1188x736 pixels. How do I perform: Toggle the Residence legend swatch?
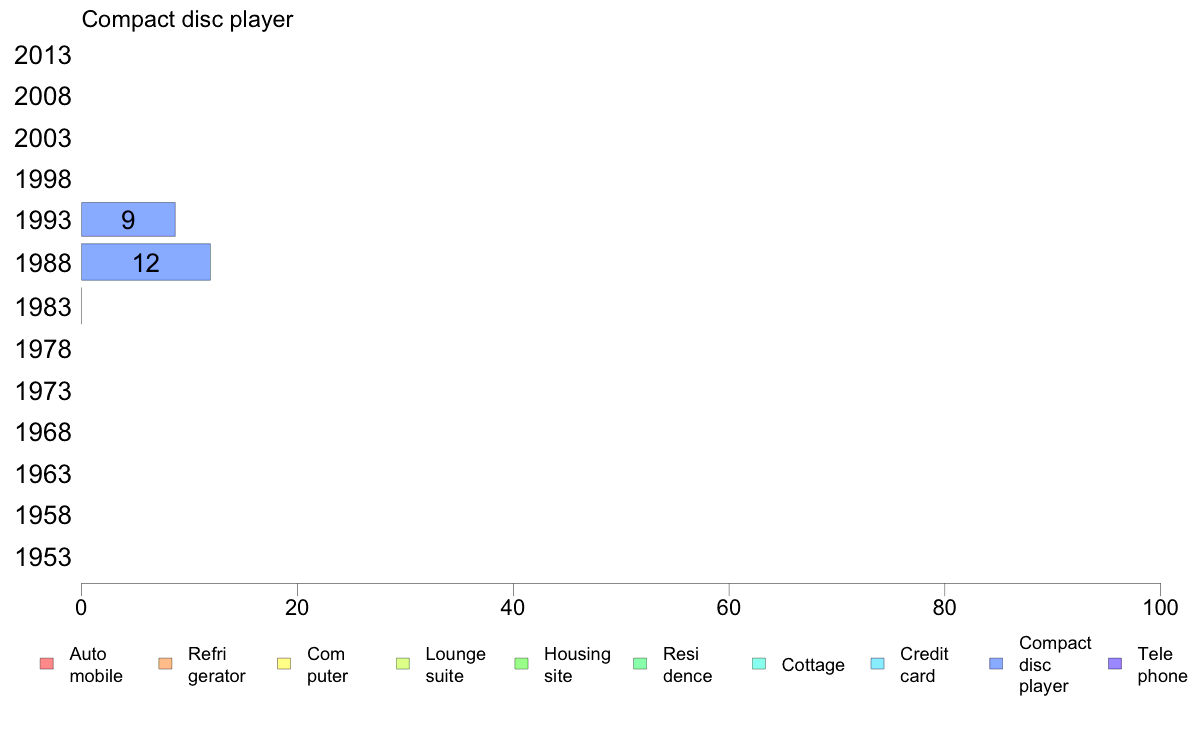[640, 664]
